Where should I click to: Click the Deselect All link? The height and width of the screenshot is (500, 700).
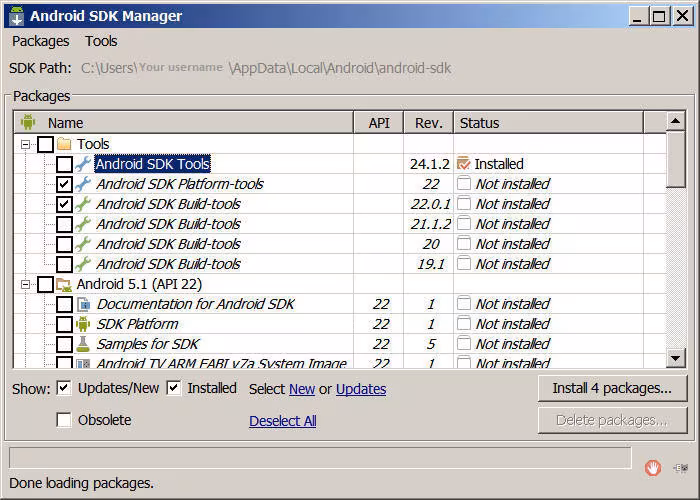pos(282,421)
